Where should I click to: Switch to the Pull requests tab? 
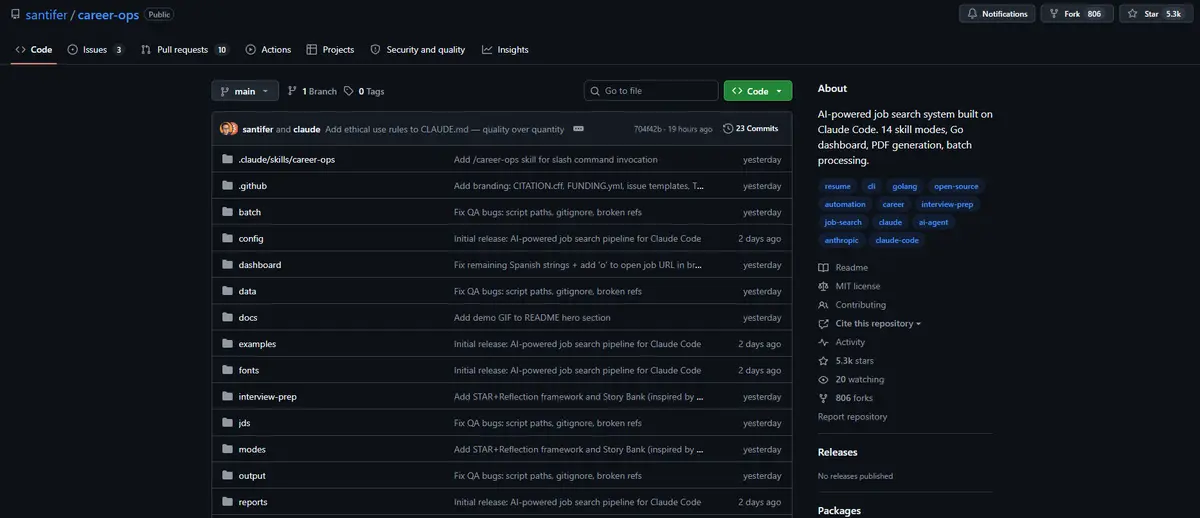184,50
